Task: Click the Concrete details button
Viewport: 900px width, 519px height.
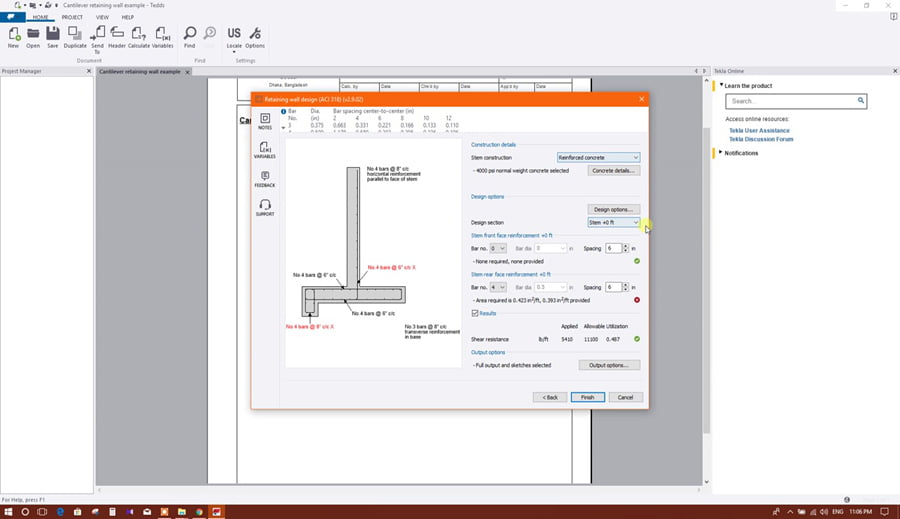Action: point(614,171)
